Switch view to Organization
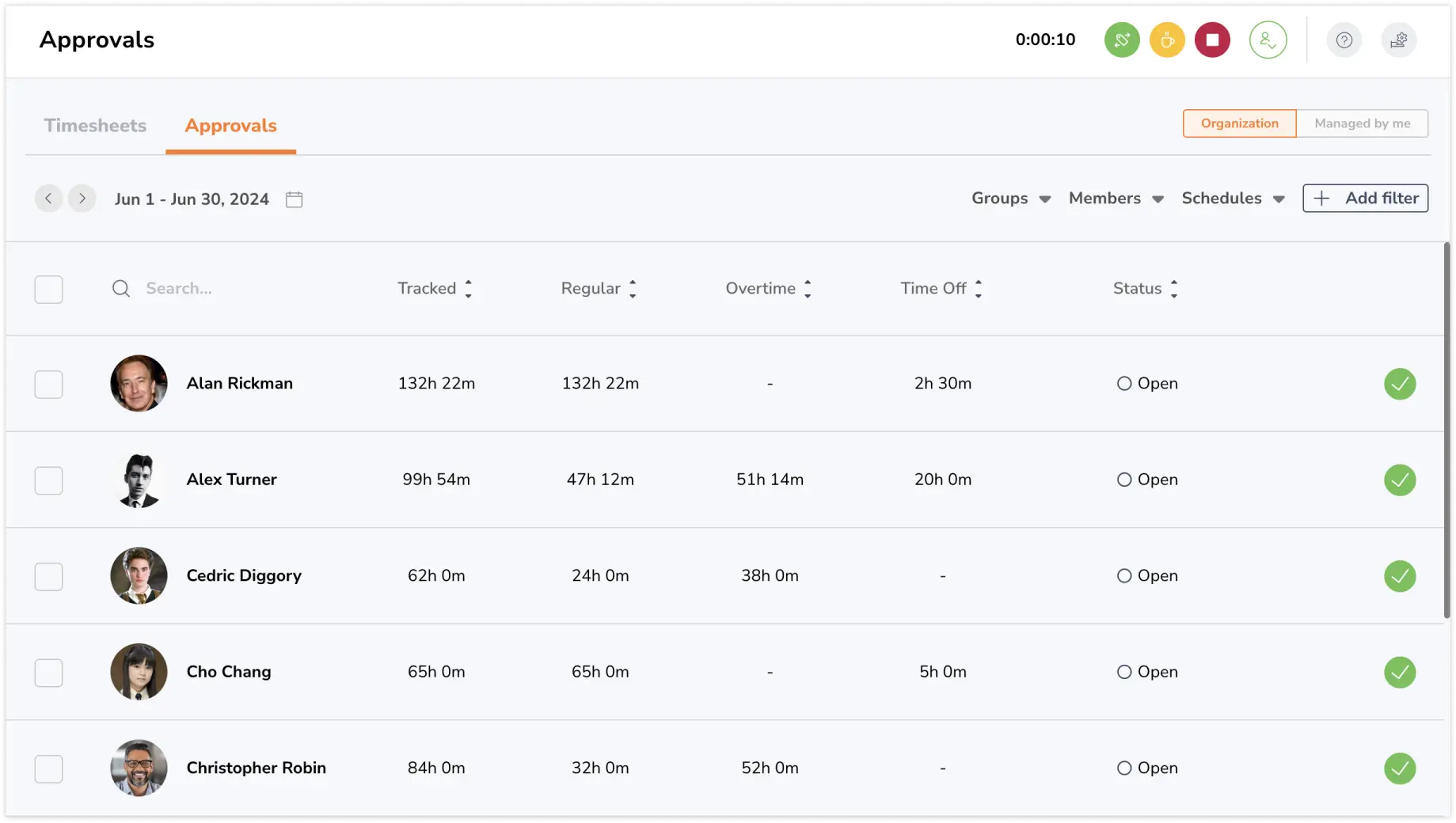The height and width of the screenshot is (823, 1456). 1238,123
